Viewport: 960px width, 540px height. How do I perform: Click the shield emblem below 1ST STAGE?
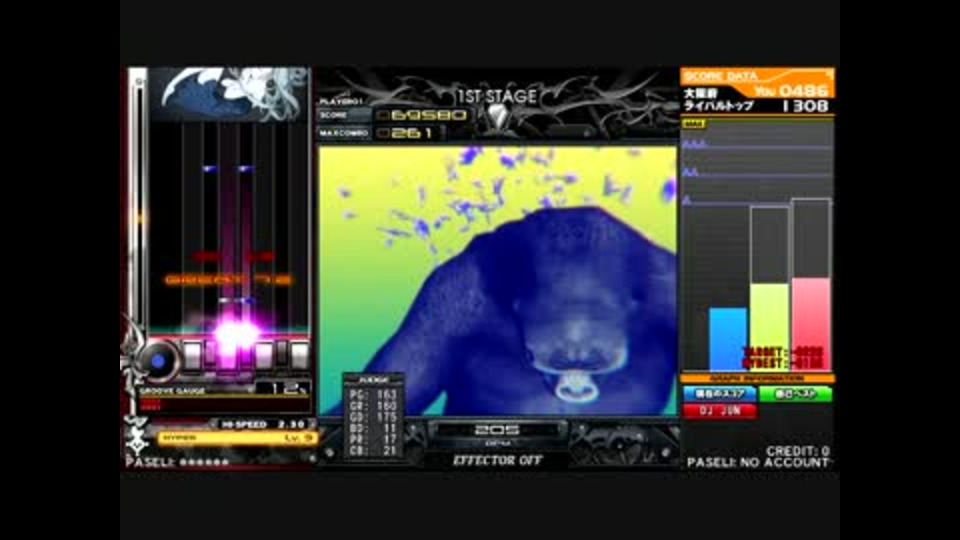click(x=498, y=118)
